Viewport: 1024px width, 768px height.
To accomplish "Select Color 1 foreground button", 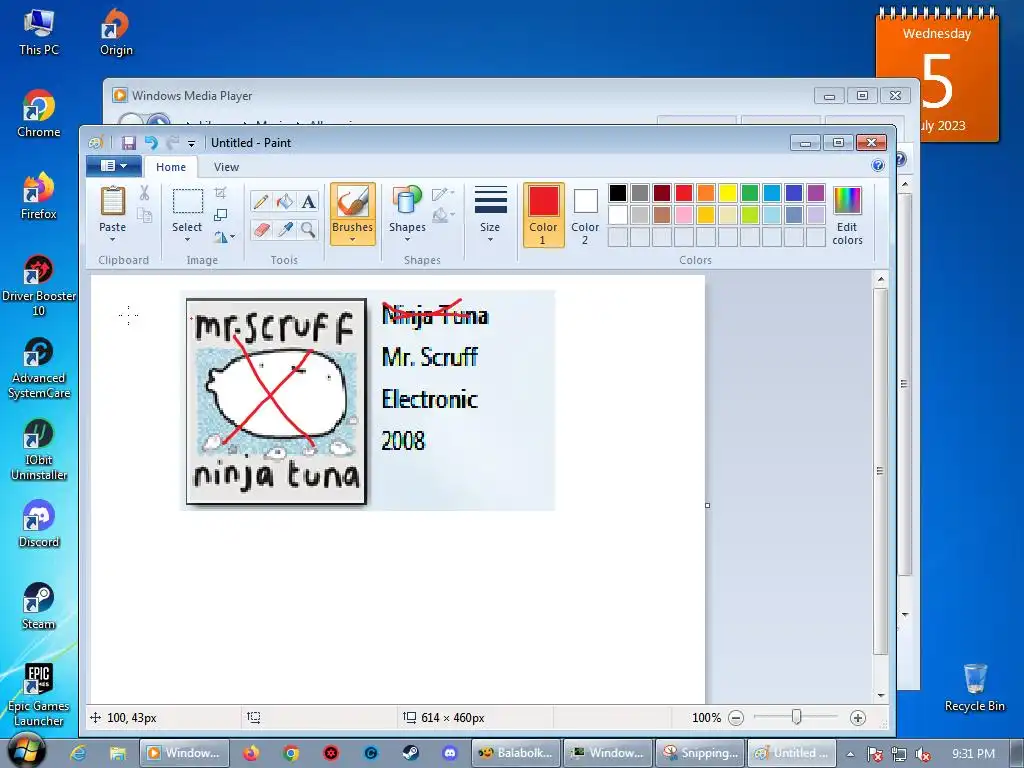I will (x=543, y=215).
